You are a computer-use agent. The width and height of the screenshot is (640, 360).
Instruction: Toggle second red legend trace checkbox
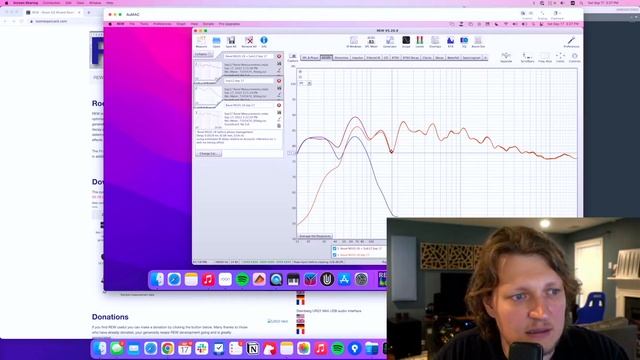pyautogui.click(x=335, y=255)
